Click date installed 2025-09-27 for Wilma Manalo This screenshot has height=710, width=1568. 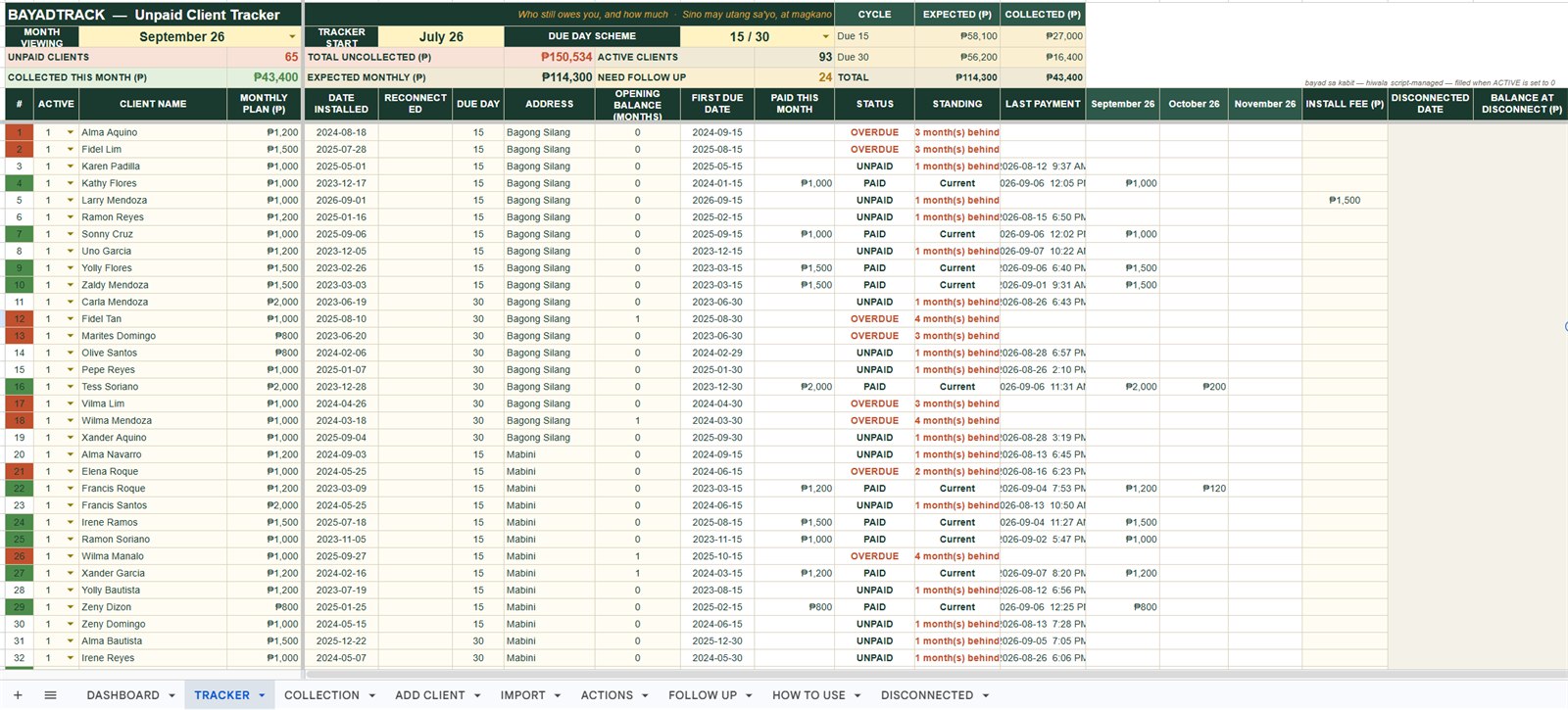point(341,556)
